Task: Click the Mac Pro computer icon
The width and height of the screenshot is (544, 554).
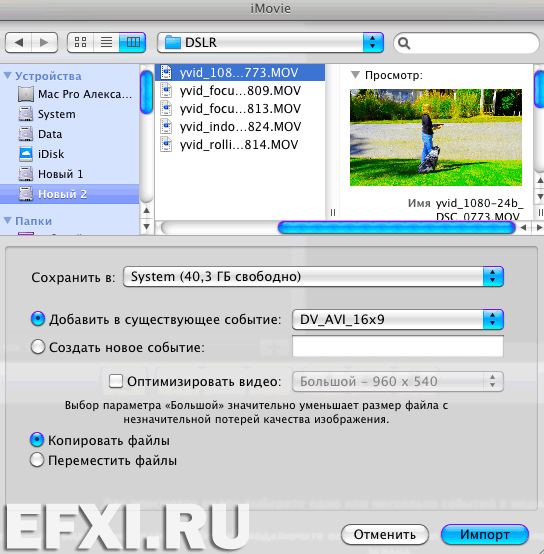Action: coord(26,94)
